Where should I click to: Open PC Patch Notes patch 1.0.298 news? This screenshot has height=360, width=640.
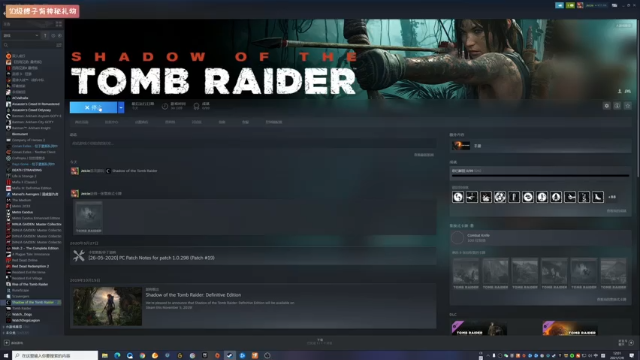(x=151, y=258)
